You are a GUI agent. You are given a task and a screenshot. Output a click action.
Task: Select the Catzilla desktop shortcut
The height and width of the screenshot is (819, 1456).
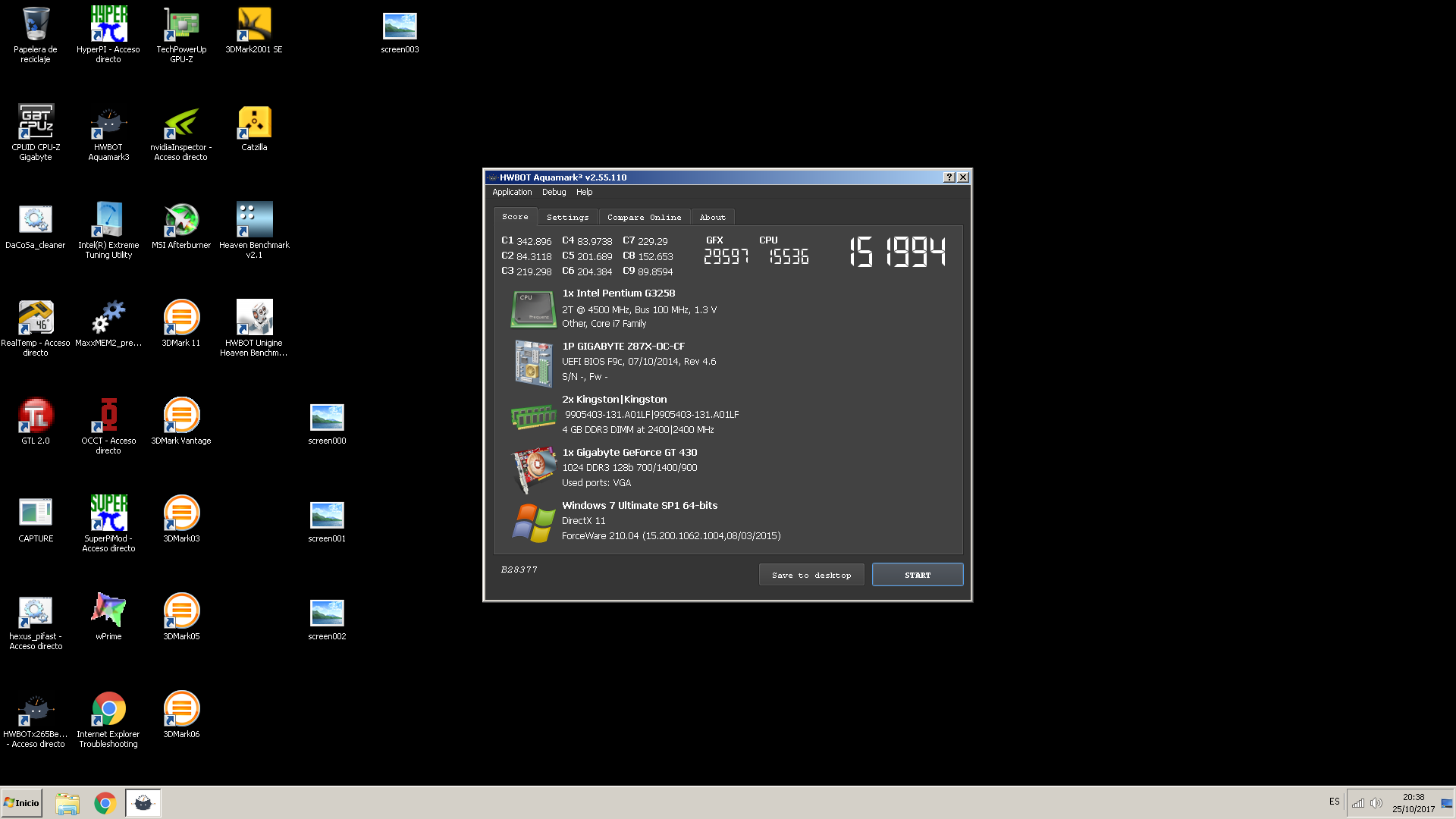coord(254,128)
